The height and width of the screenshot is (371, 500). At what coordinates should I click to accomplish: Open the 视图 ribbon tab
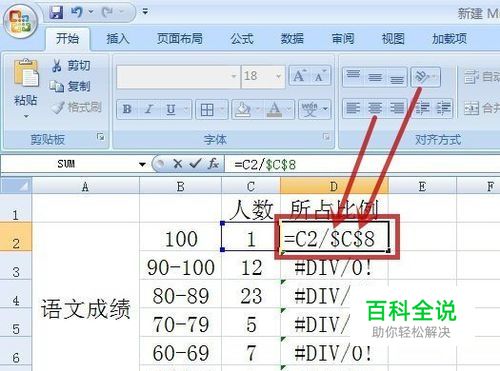click(x=393, y=39)
